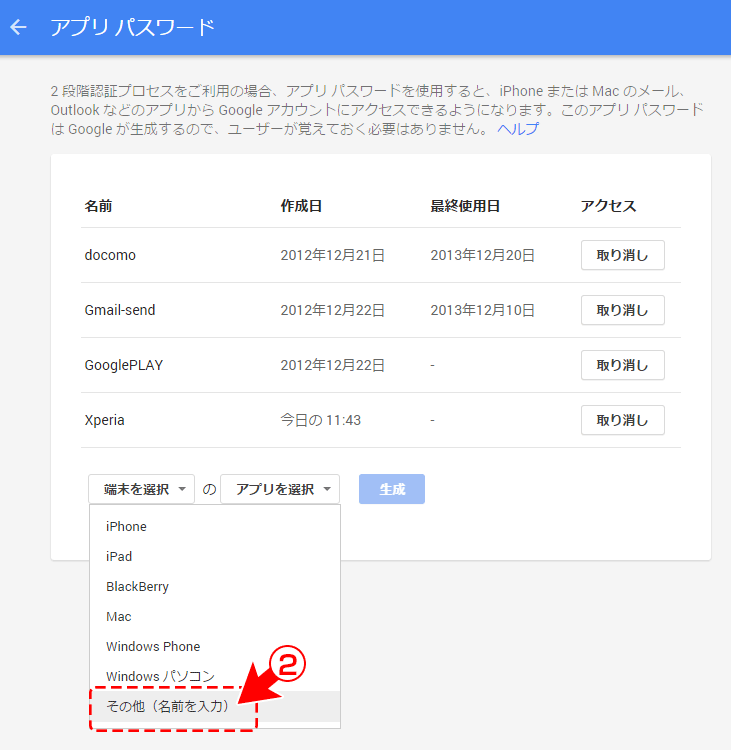Select その他（名前を入力）option
The width and height of the screenshot is (731, 750).
[x=215, y=706]
